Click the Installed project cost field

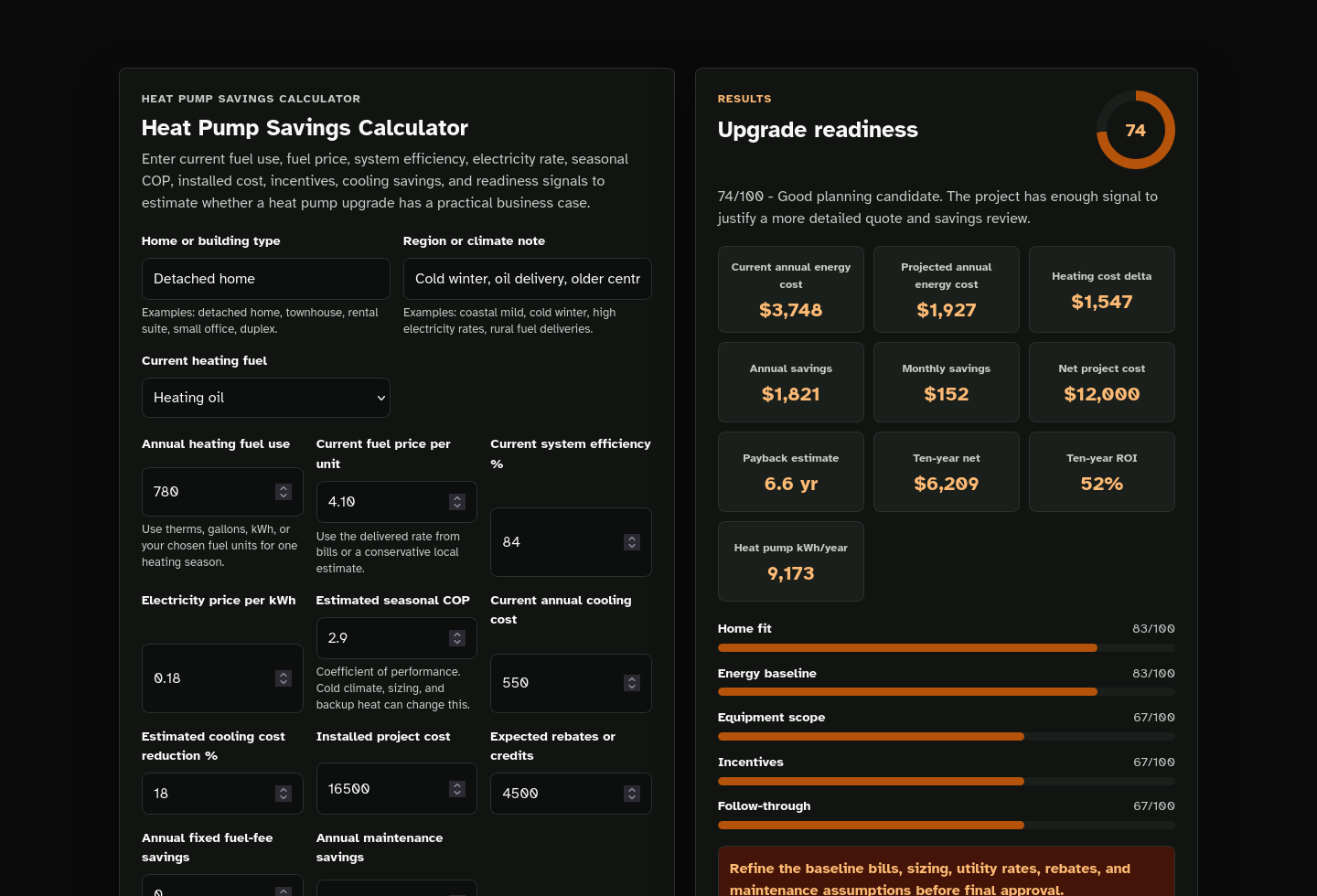coord(397,789)
